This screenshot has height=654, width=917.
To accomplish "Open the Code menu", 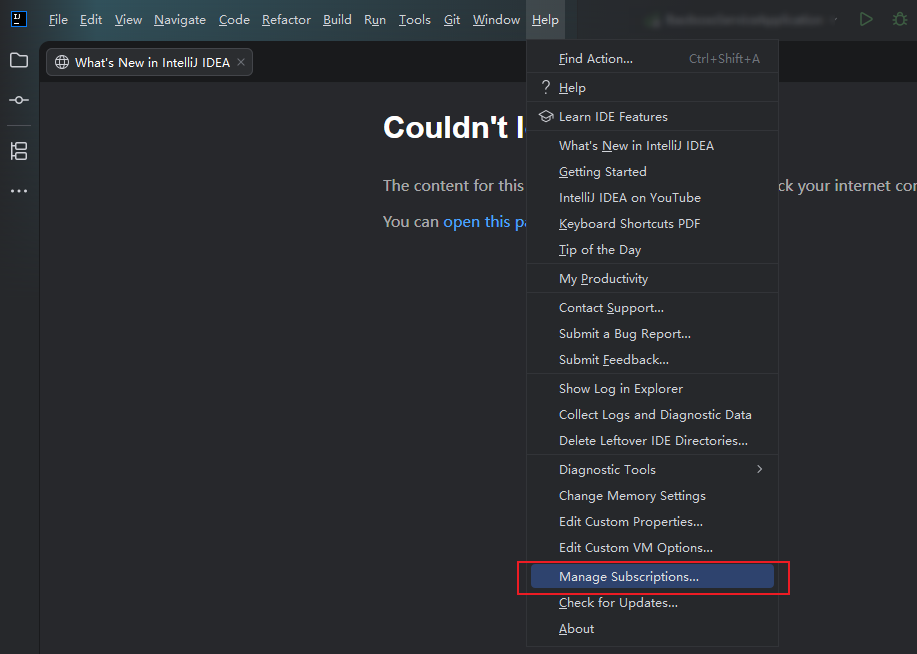I will pyautogui.click(x=234, y=20).
